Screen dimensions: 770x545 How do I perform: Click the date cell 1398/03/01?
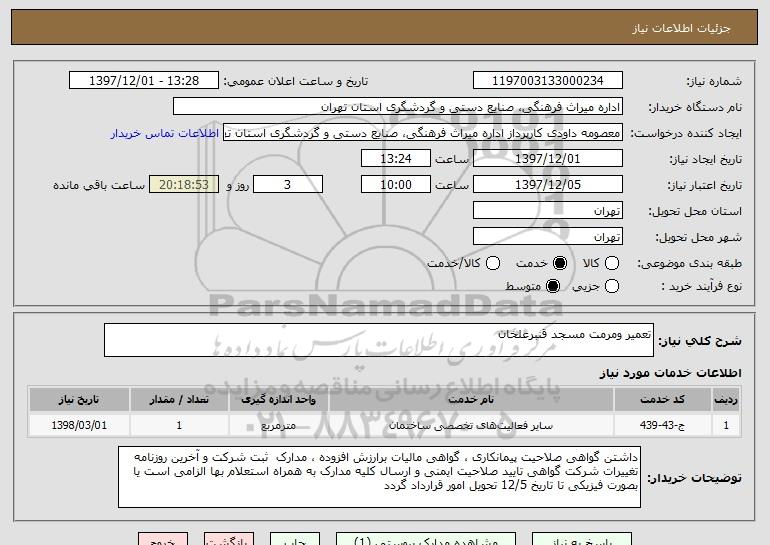(79, 425)
